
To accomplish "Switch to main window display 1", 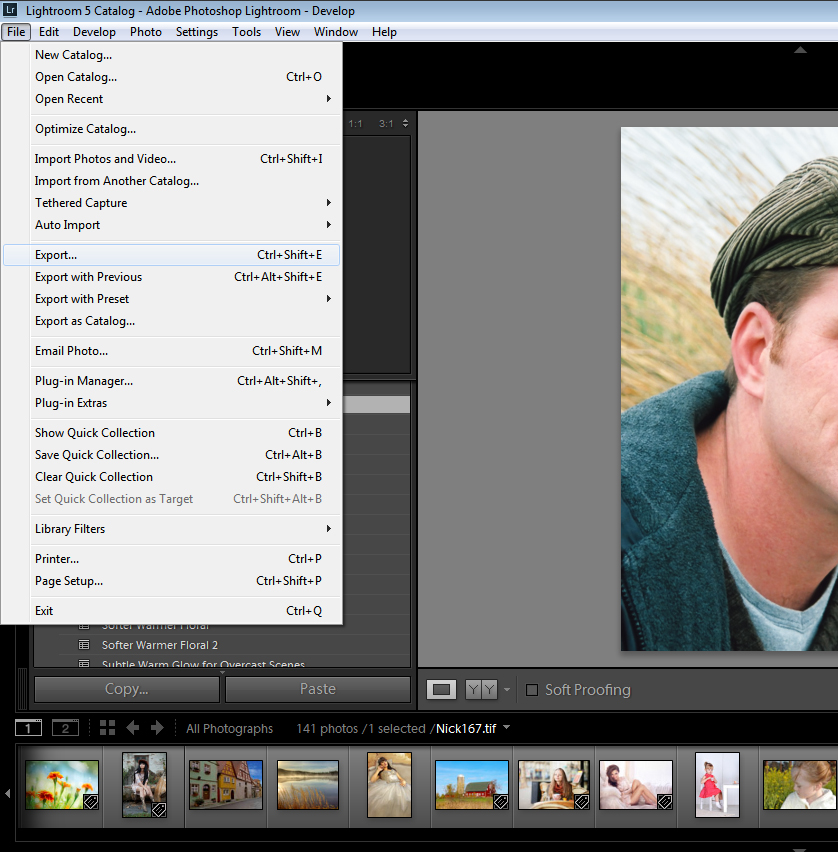I will click(29, 728).
